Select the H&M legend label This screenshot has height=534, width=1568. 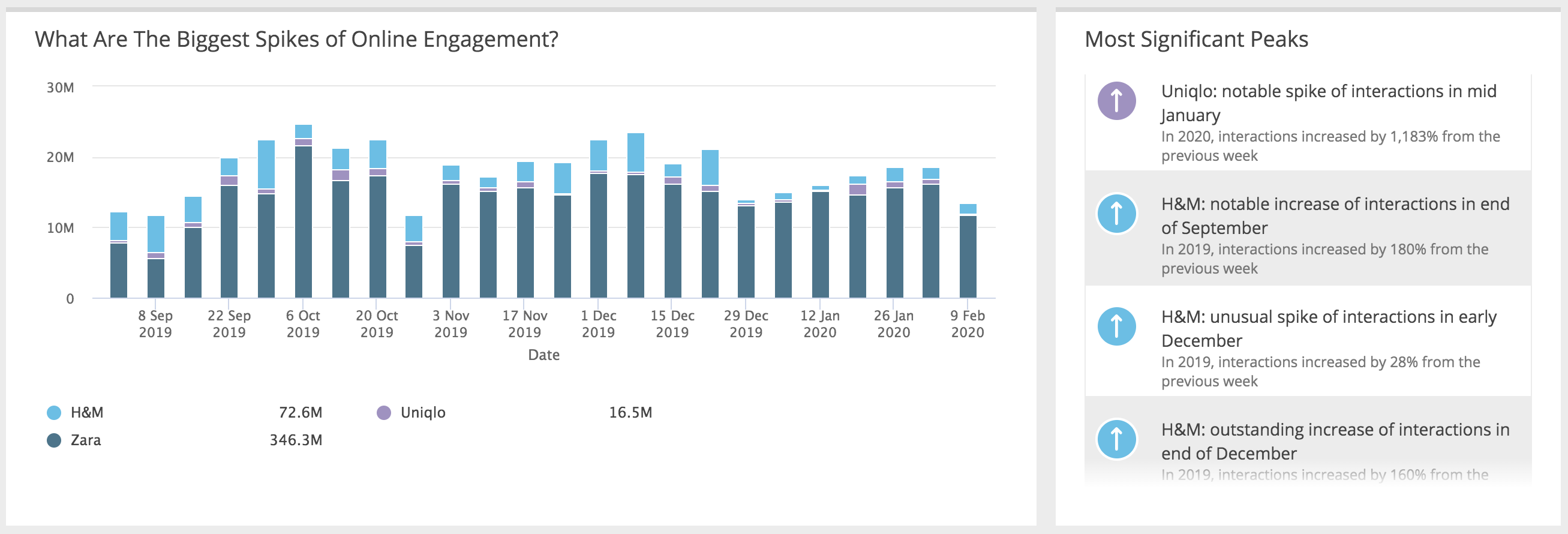87,413
